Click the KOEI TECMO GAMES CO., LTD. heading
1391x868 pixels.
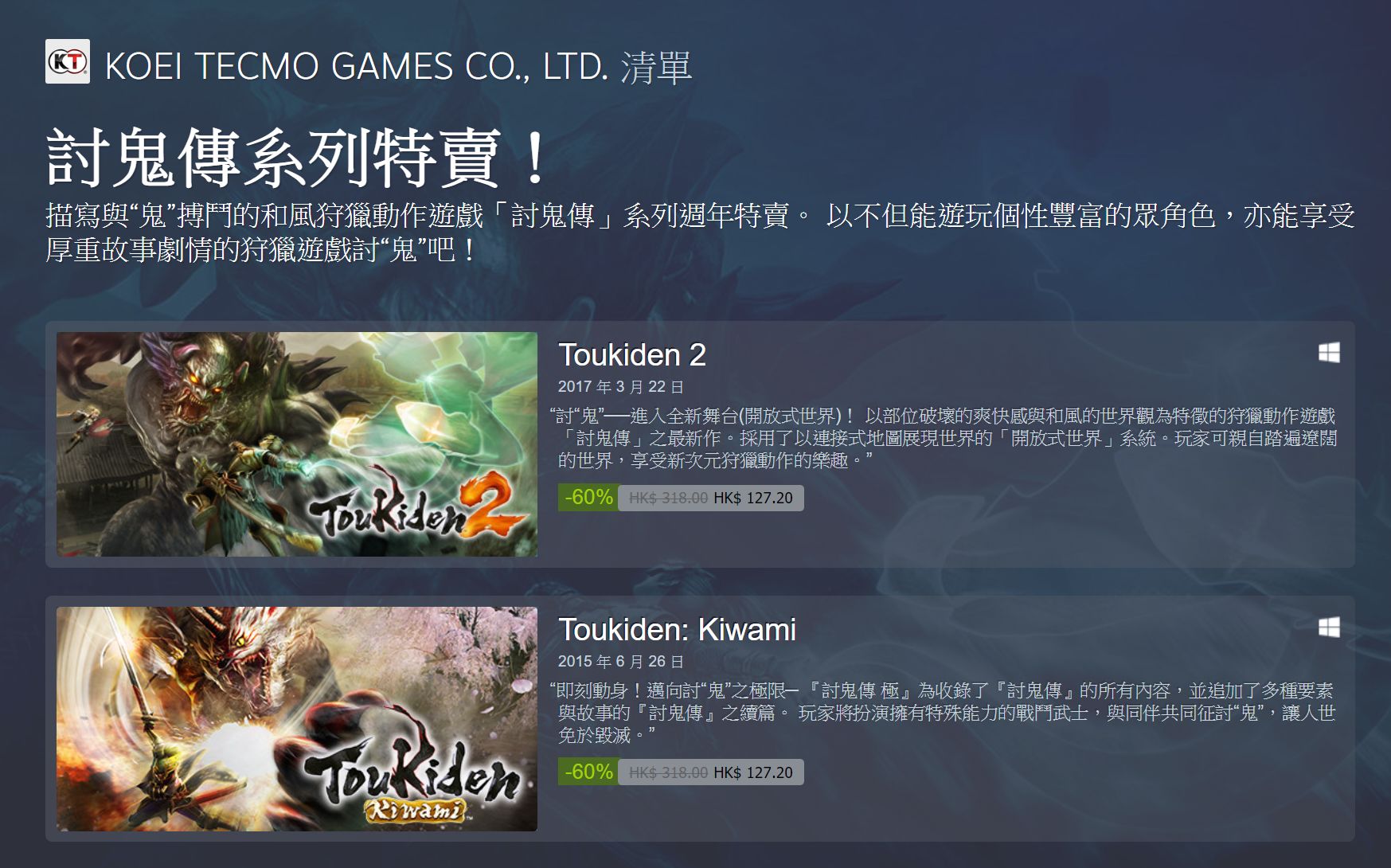[357, 67]
